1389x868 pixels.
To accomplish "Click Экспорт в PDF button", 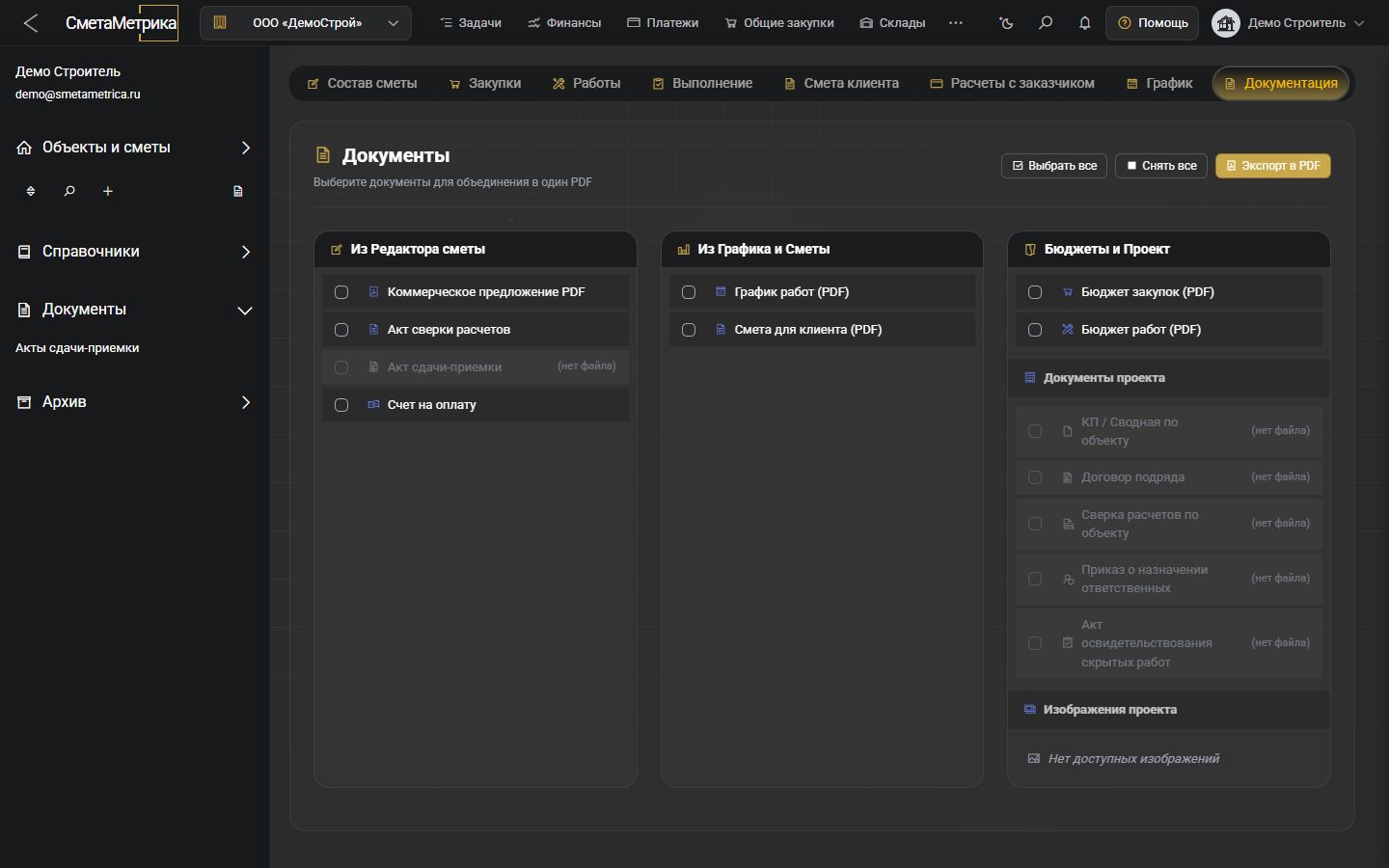I will coord(1273,166).
